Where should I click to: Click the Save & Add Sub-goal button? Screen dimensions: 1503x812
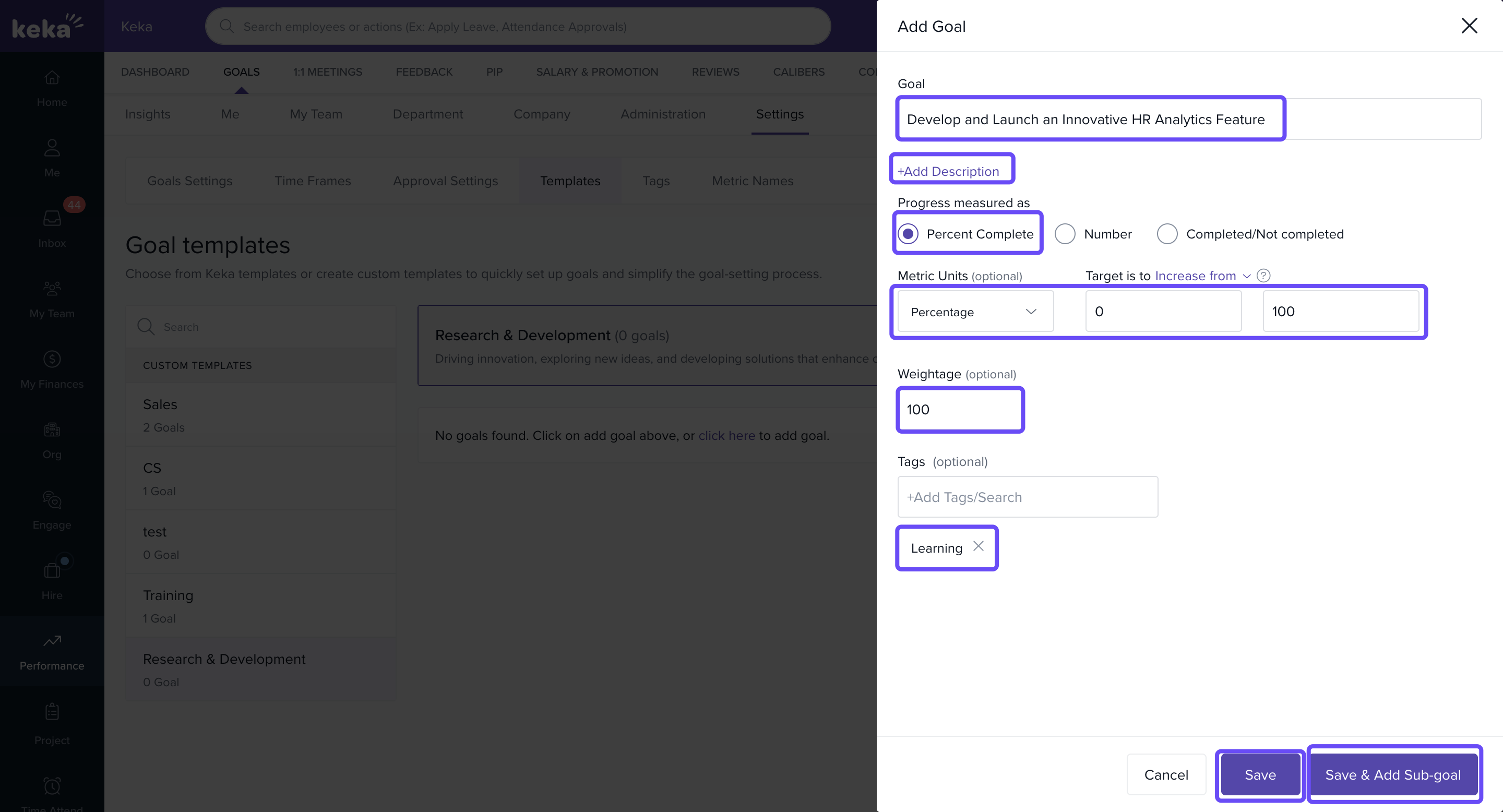(x=1393, y=774)
